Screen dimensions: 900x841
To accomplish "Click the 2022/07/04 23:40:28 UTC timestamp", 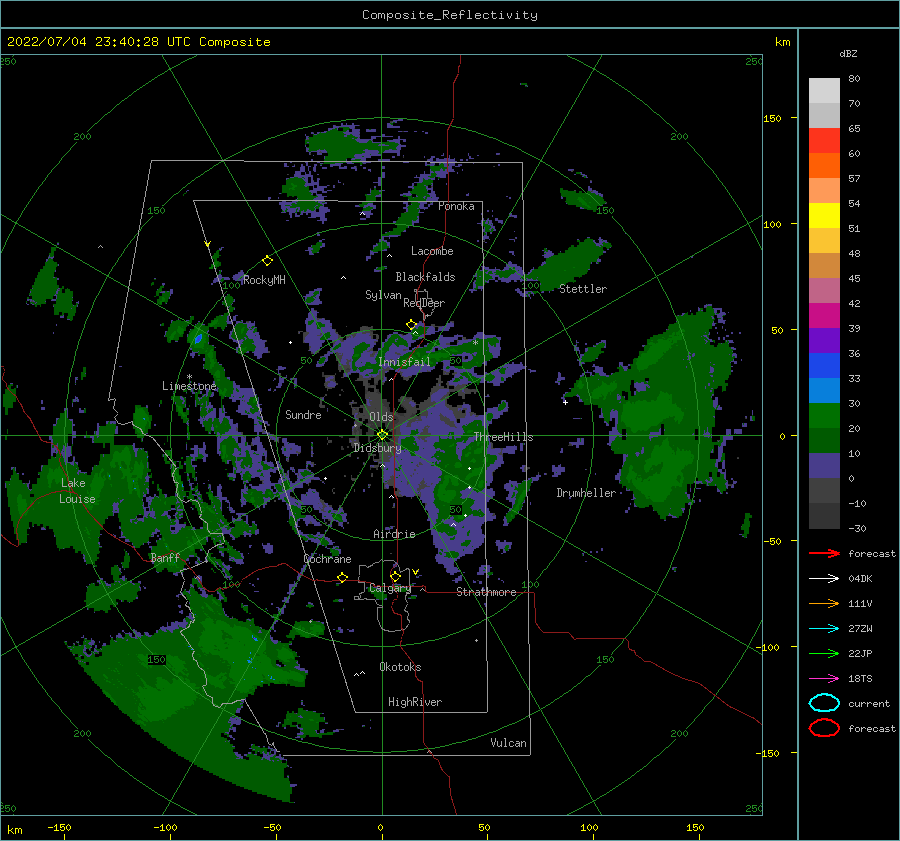I will 98,42.
